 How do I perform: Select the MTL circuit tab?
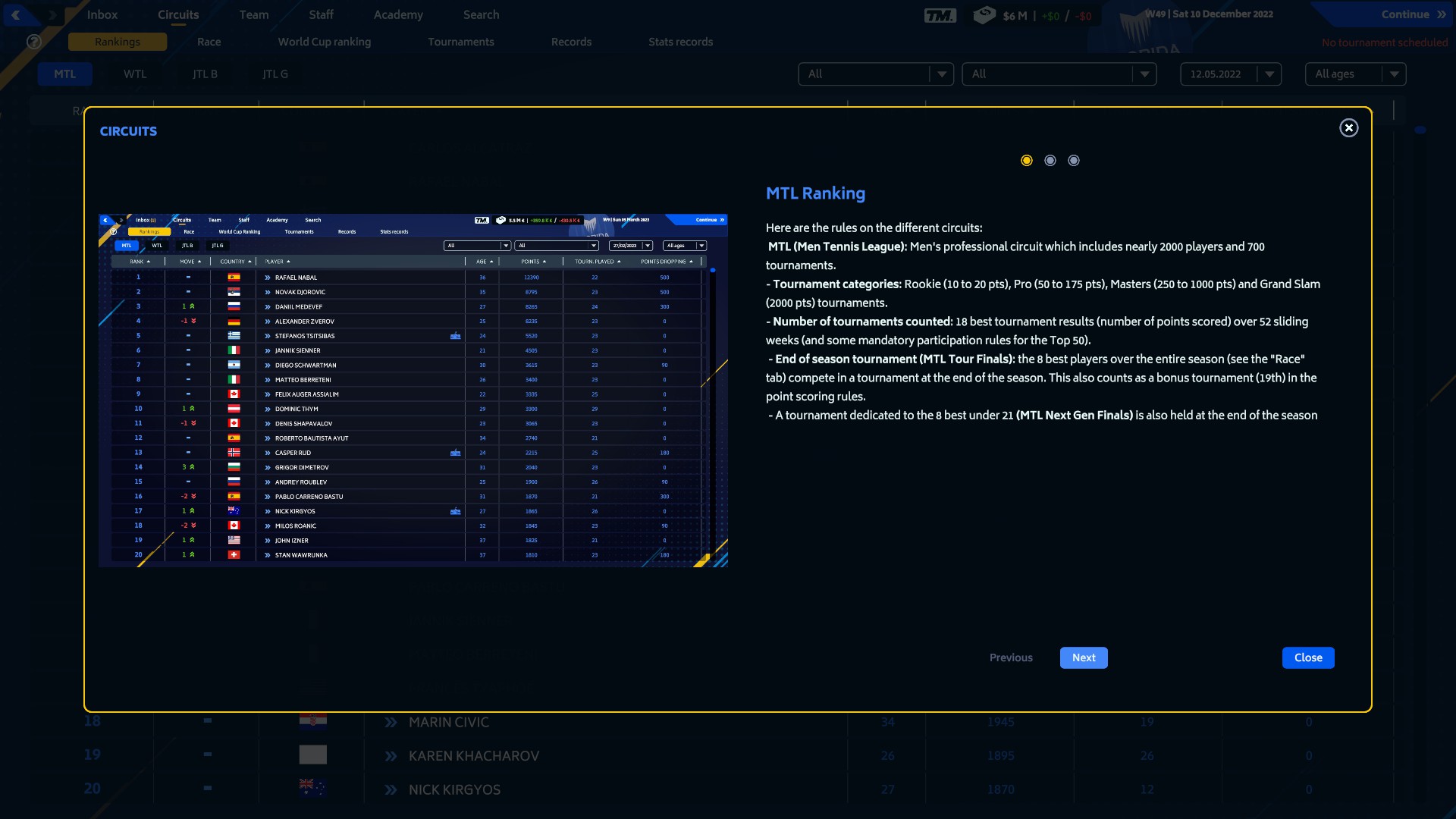(65, 74)
